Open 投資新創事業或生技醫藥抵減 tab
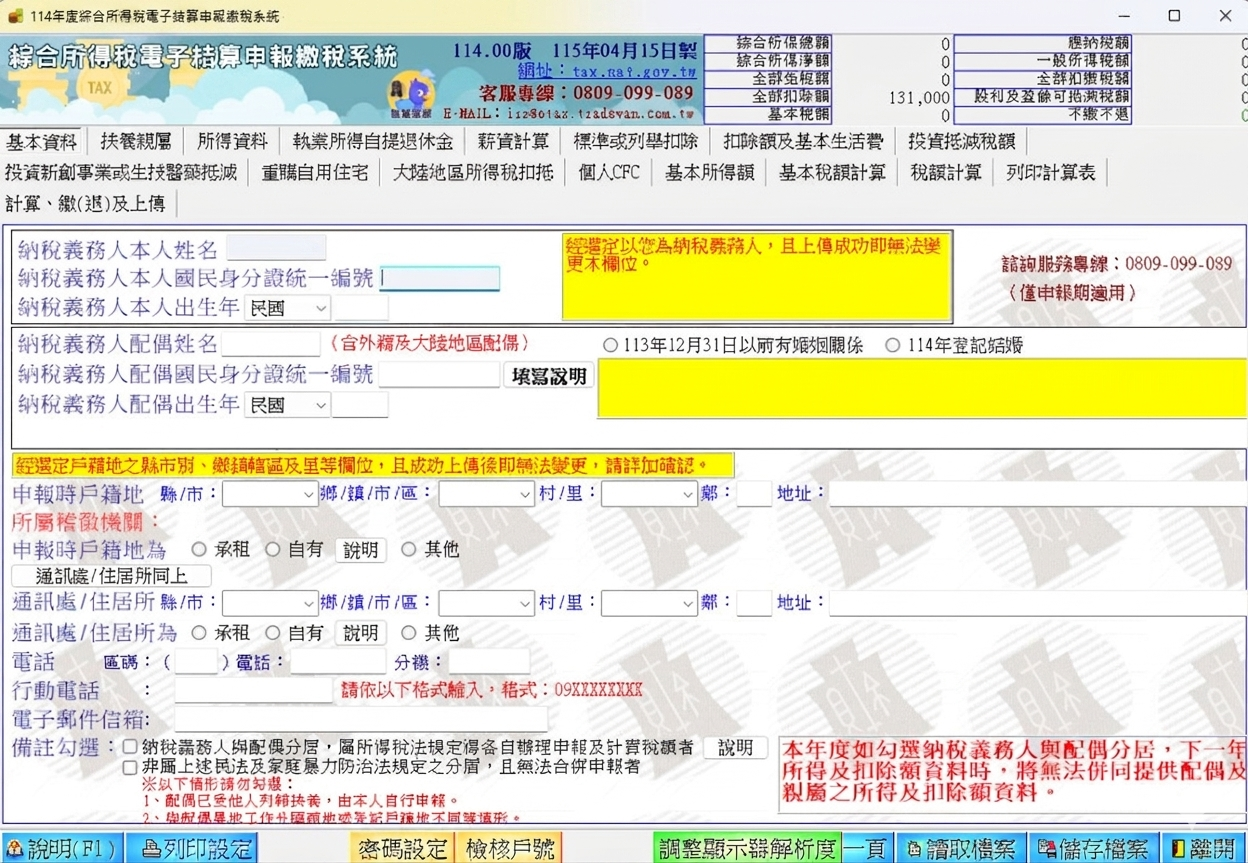Image resolution: width=1248 pixels, height=863 pixels. tap(121, 172)
